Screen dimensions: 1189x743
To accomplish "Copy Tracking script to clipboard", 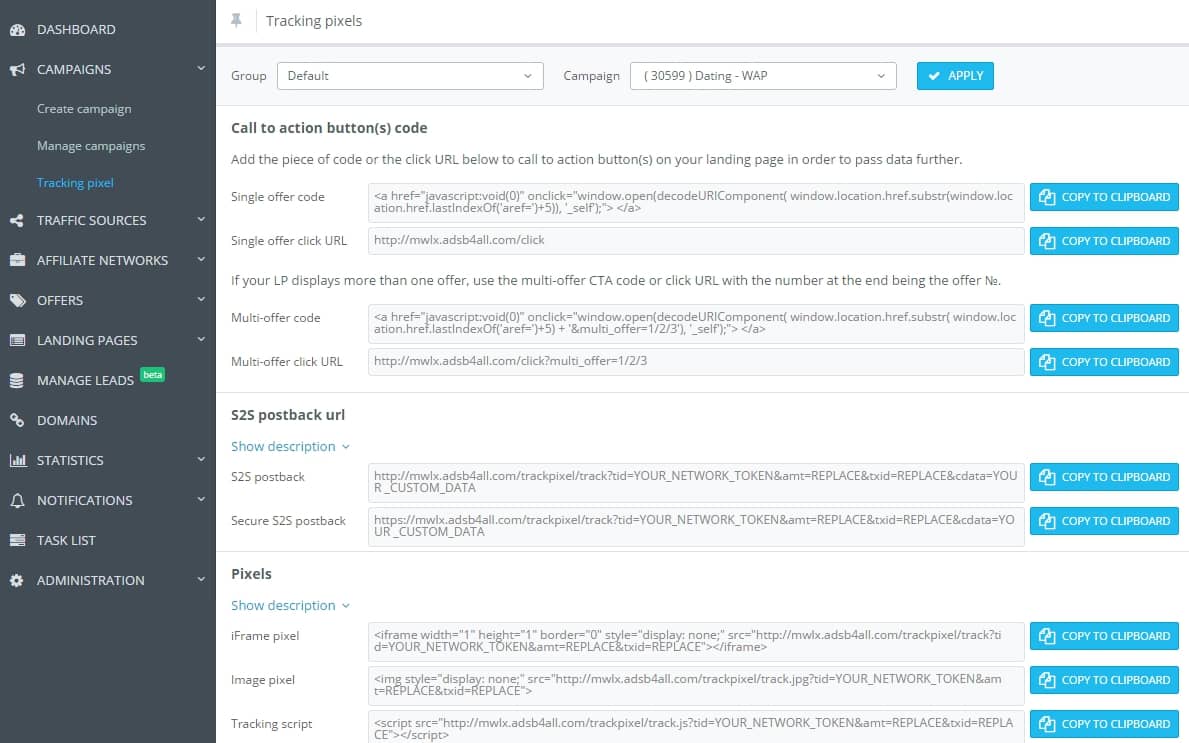I will pyautogui.click(x=1104, y=724).
